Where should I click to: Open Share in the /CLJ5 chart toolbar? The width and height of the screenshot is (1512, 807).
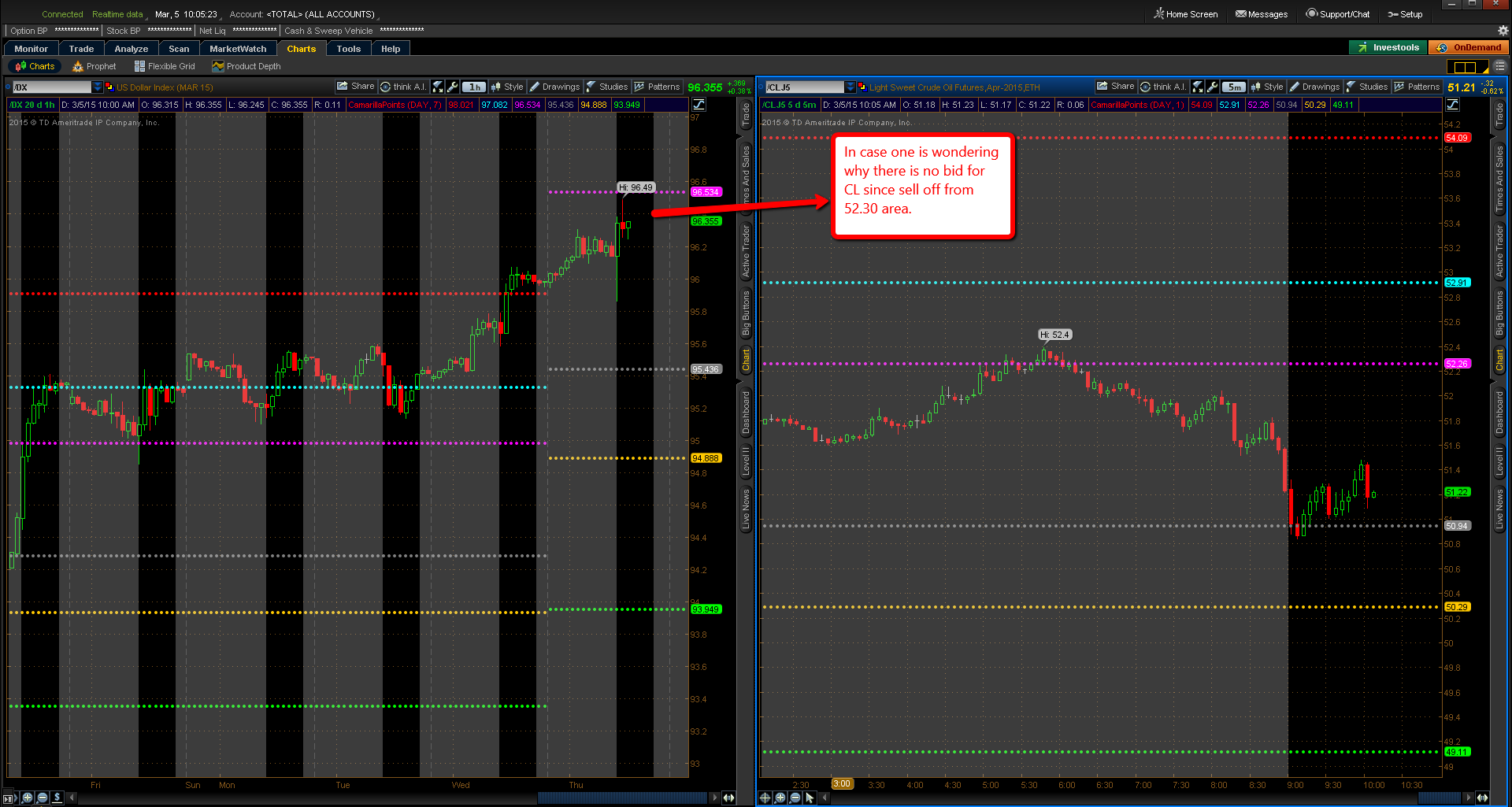click(1116, 87)
